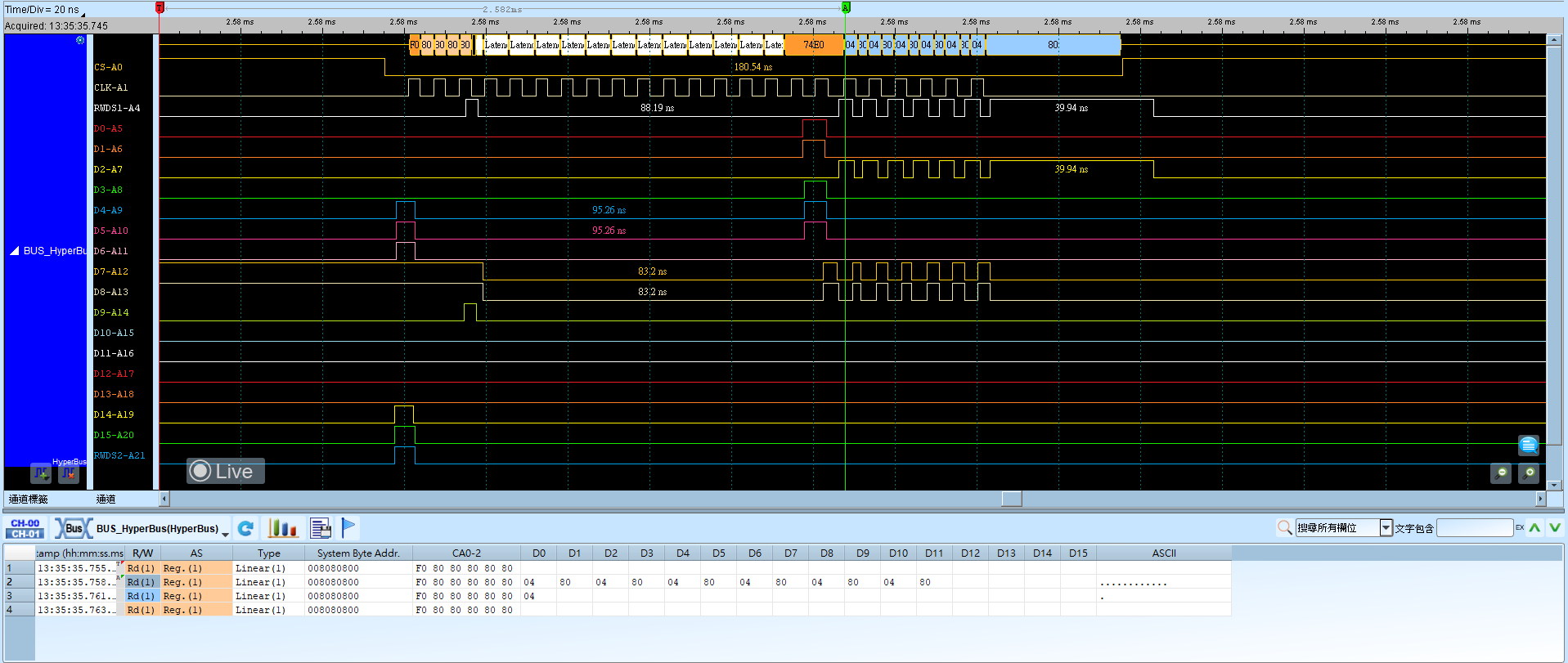
Task: Select the RWDS2-A21 channel label
Action: point(119,455)
